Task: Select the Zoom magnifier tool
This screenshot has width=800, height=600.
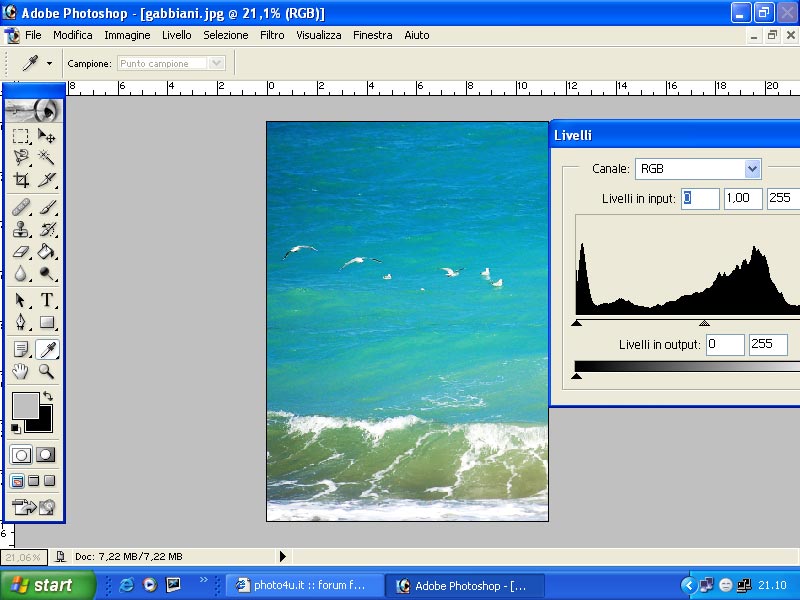Action: coord(47,371)
